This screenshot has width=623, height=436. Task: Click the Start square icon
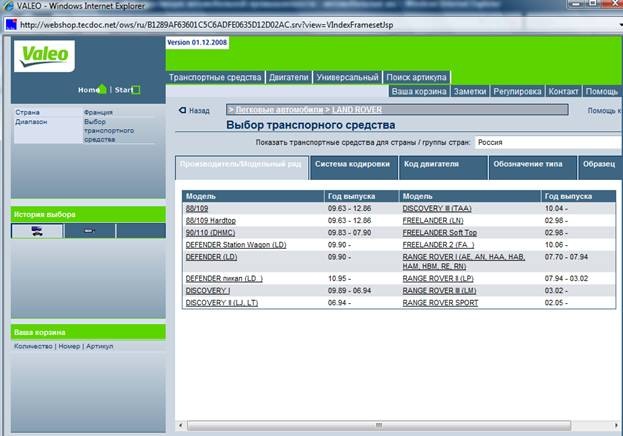[x=136, y=90]
